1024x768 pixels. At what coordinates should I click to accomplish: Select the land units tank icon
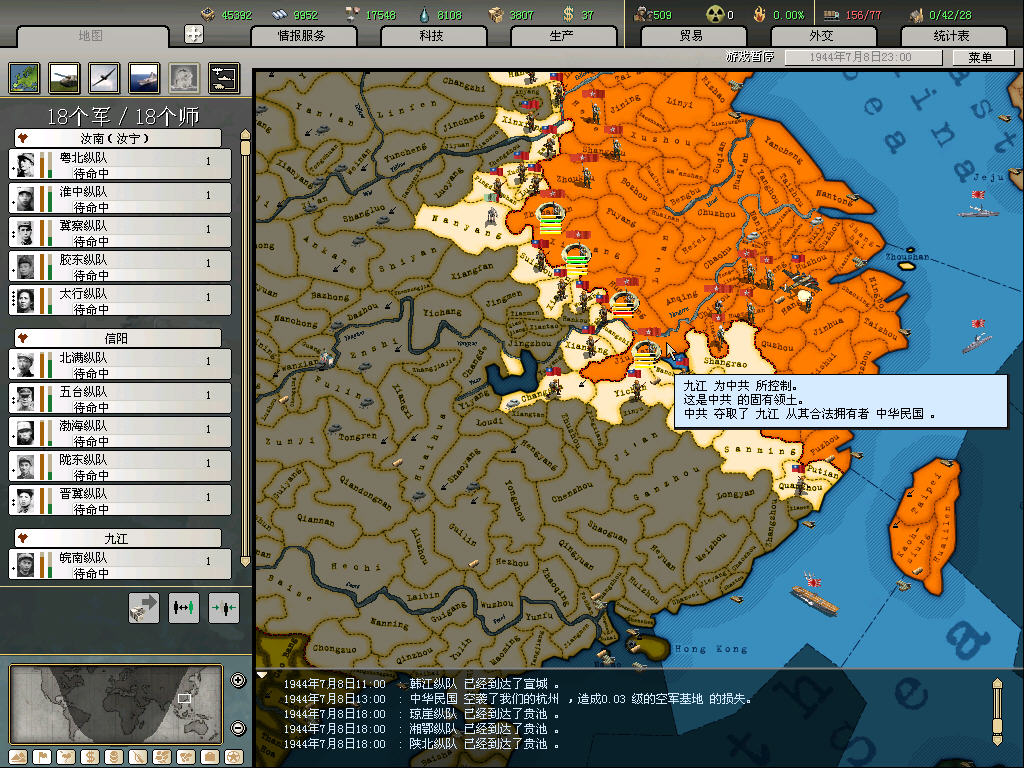pyautogui.click(x=63, y=77)
